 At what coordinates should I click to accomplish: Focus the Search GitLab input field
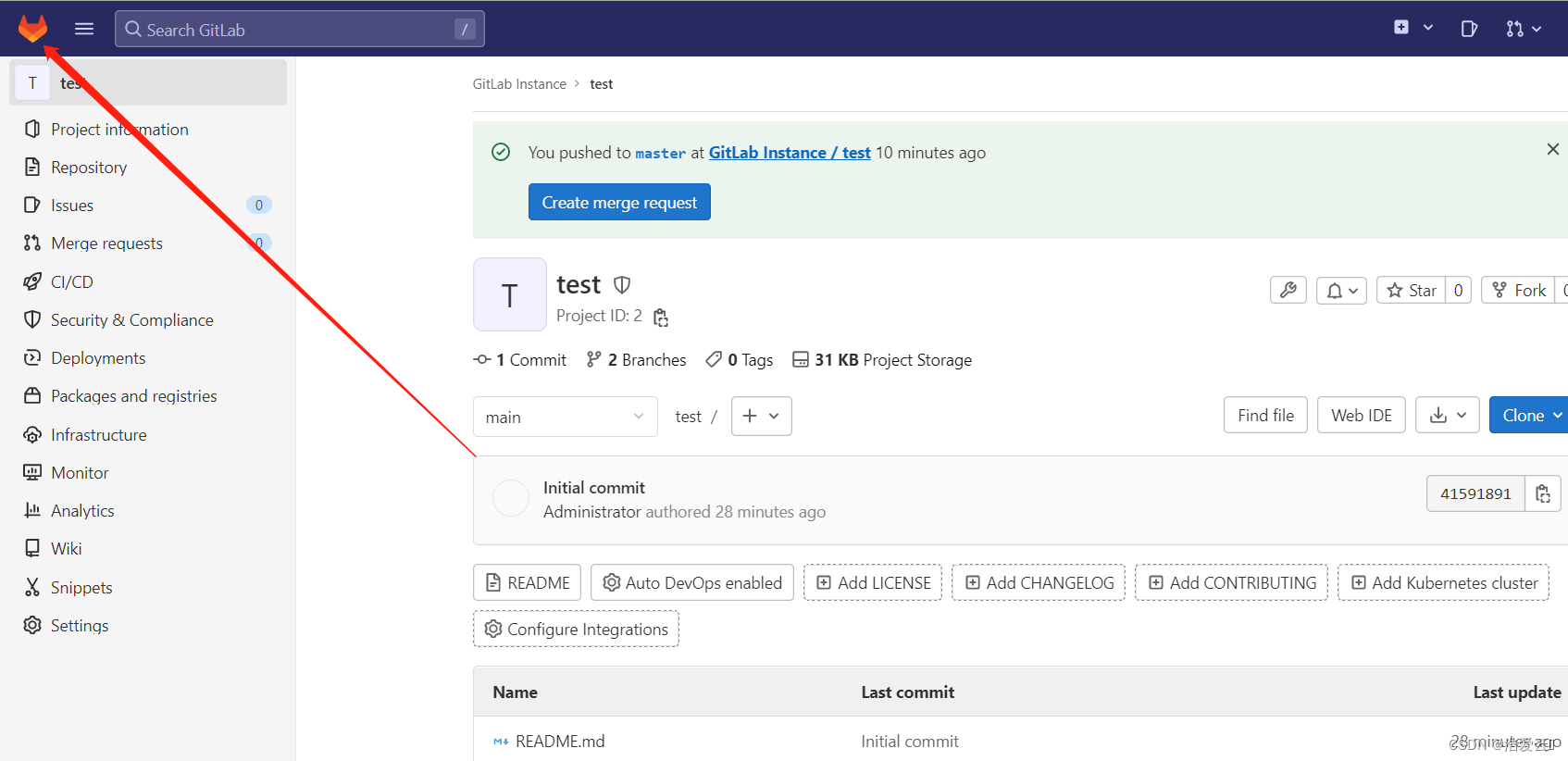point(300,29)
